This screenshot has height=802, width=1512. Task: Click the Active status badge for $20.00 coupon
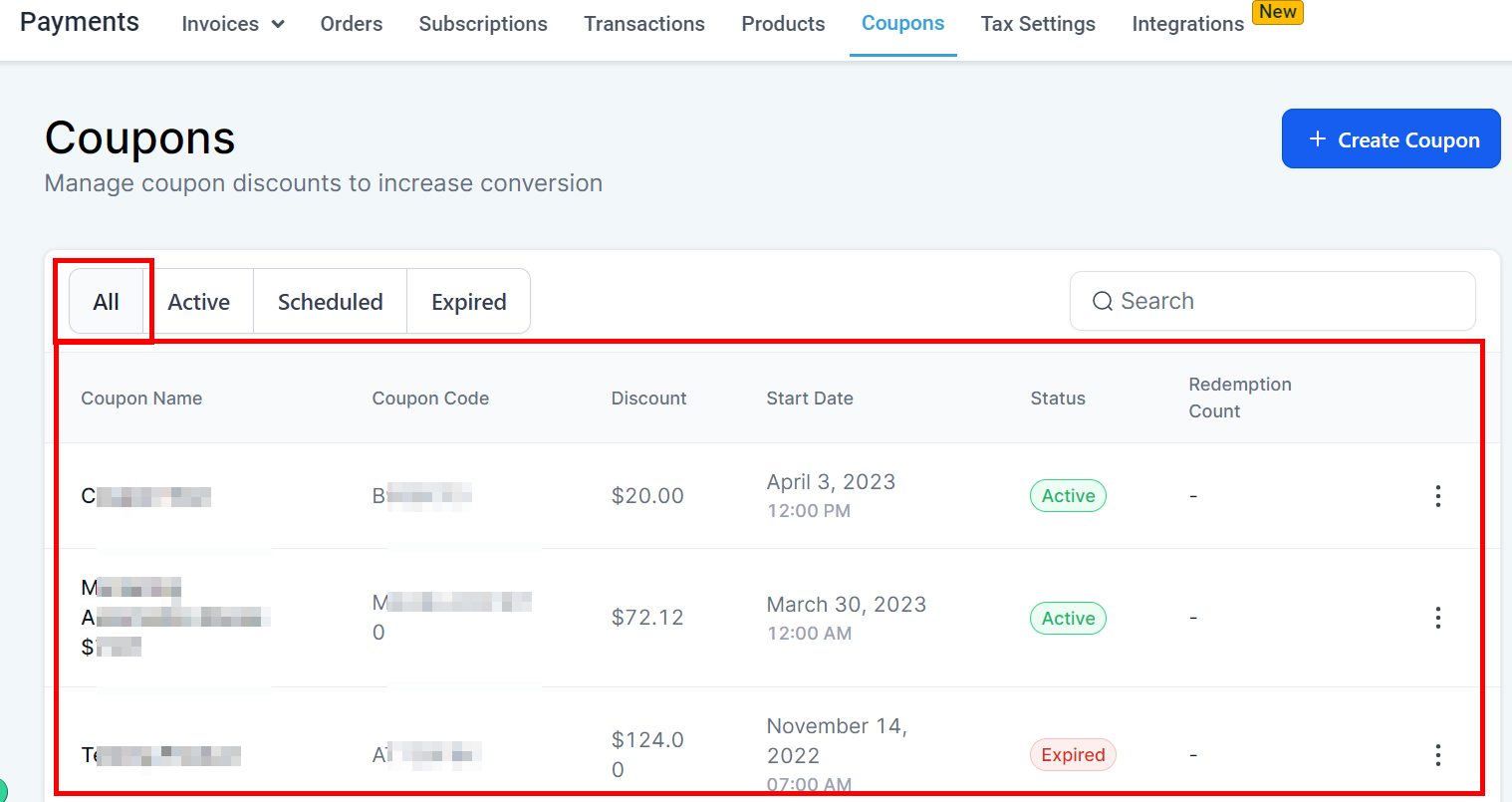[1068, 496]
